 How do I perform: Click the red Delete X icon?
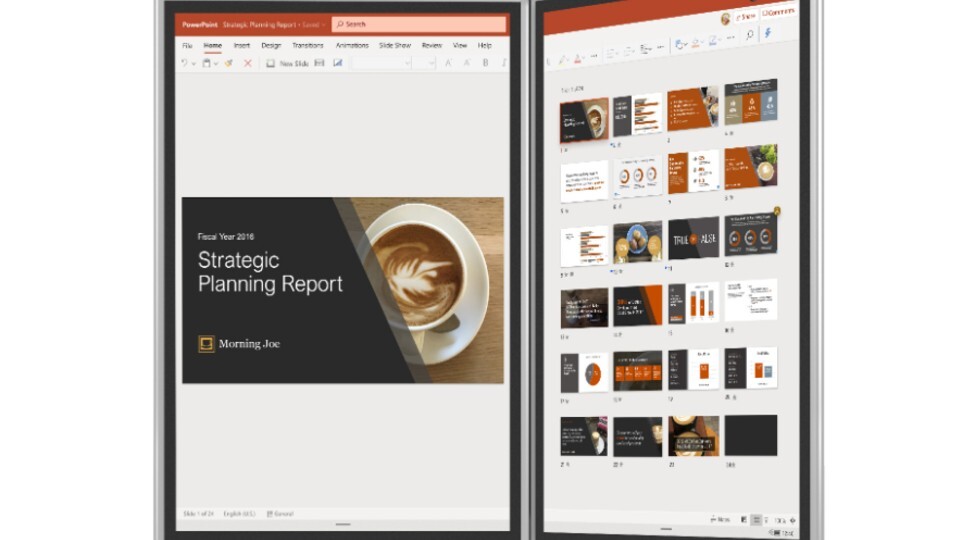pyautogui.click(x=247, y=62)
